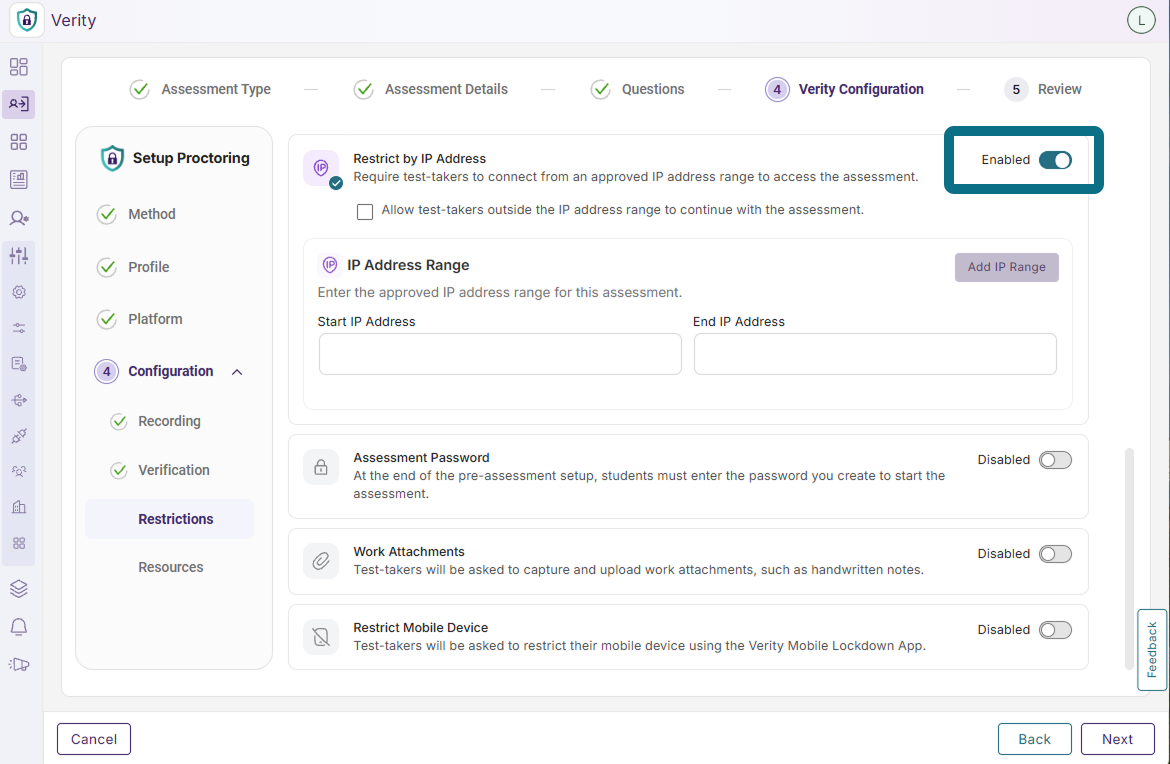
Task: Collapse the Configuration section chevron
Action: click(237, 372)
